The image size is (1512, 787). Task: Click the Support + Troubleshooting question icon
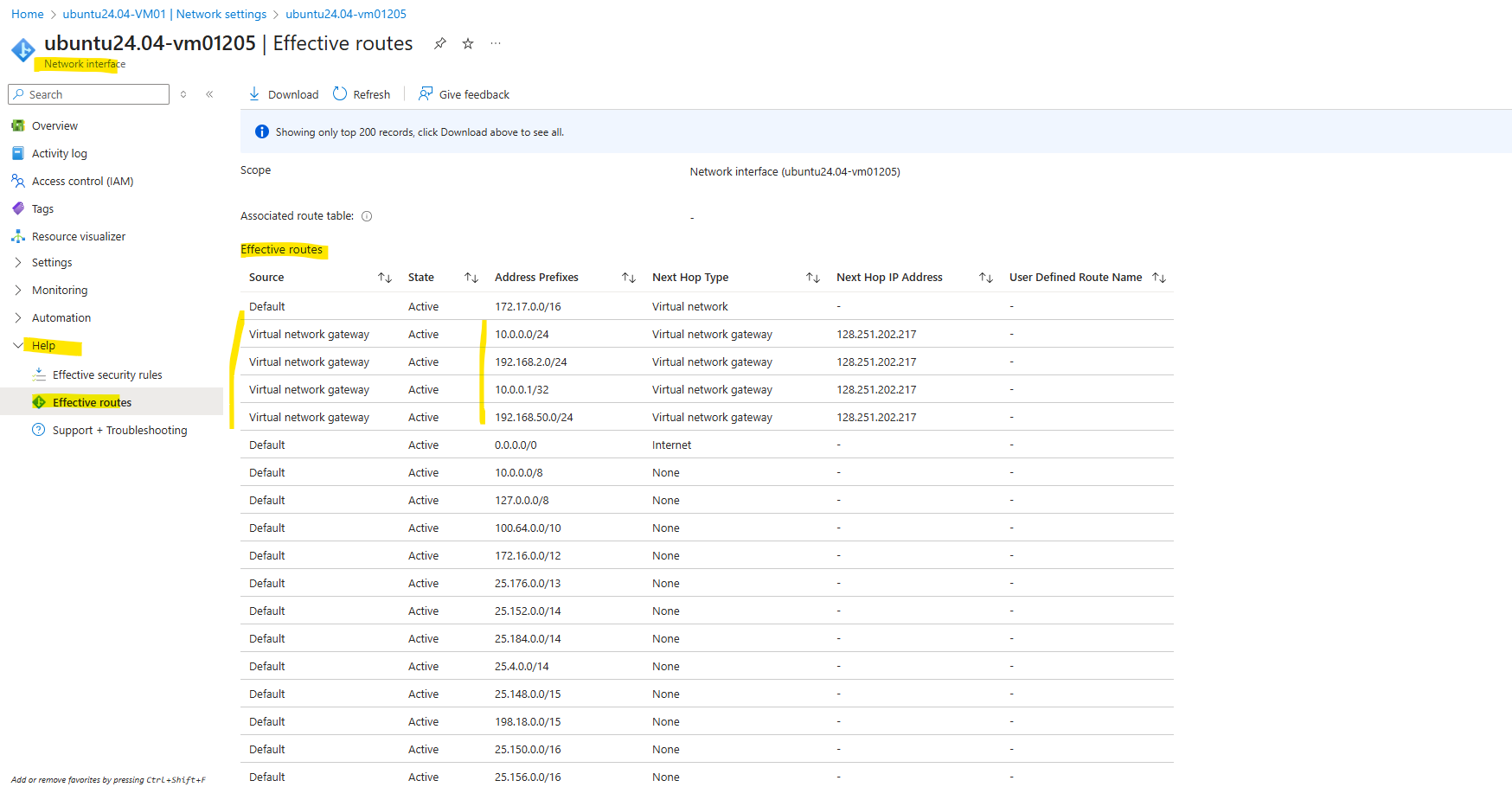[x=39, y=430]
